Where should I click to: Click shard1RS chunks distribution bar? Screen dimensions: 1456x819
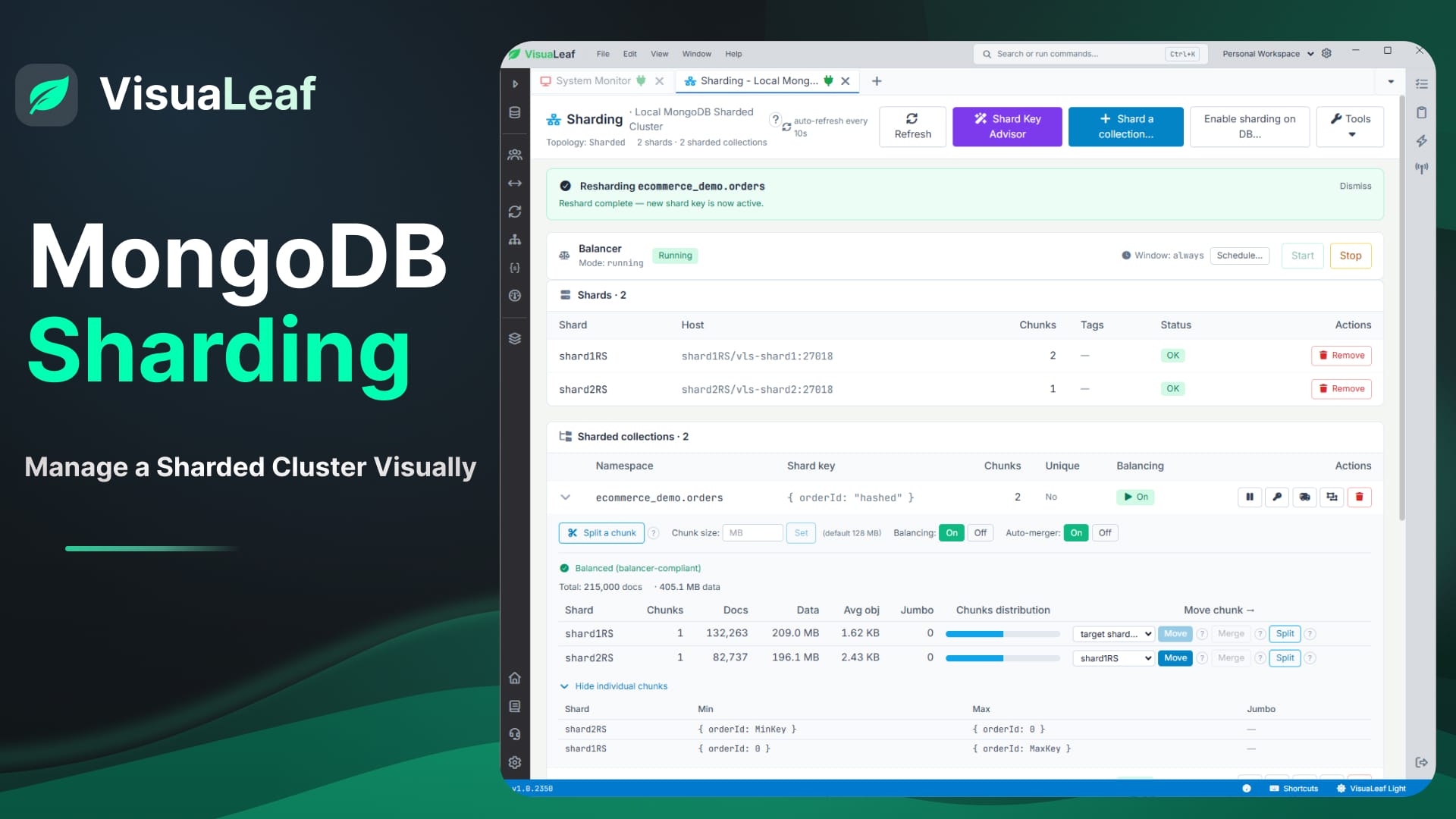(1003, 634)
